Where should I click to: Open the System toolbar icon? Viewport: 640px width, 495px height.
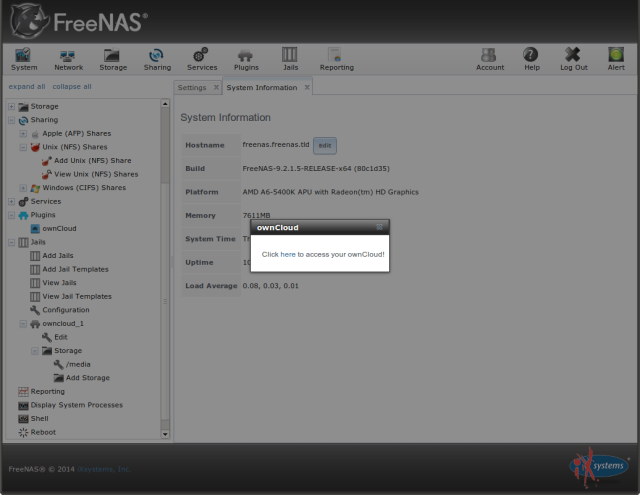23,55
